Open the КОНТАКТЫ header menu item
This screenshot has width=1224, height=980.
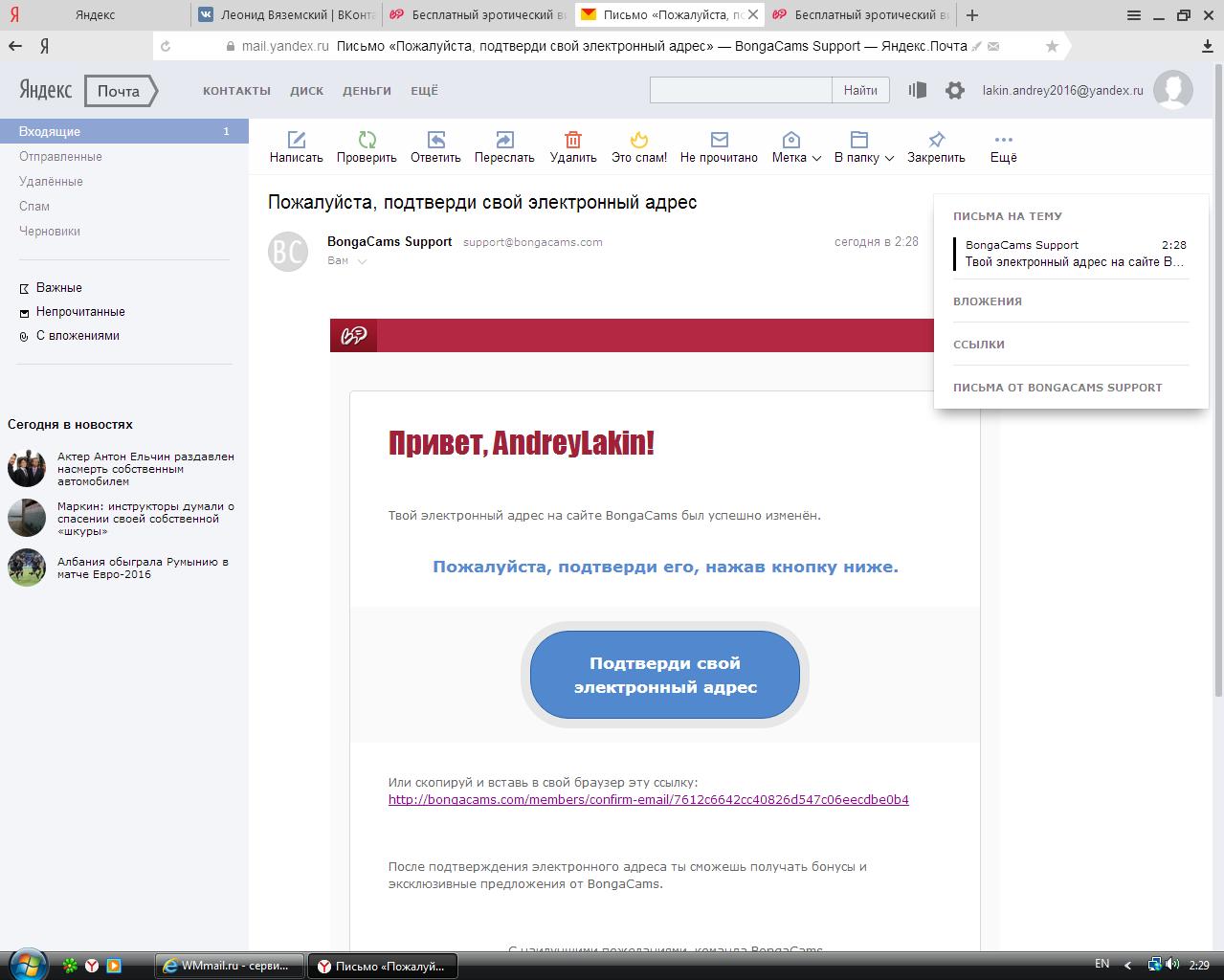coord(236,90)
